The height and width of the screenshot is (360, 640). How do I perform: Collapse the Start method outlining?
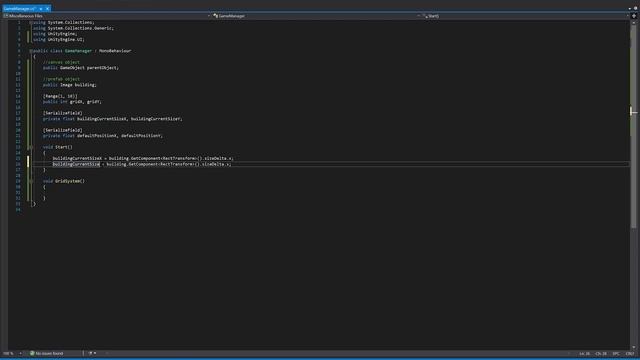point(31,147)
